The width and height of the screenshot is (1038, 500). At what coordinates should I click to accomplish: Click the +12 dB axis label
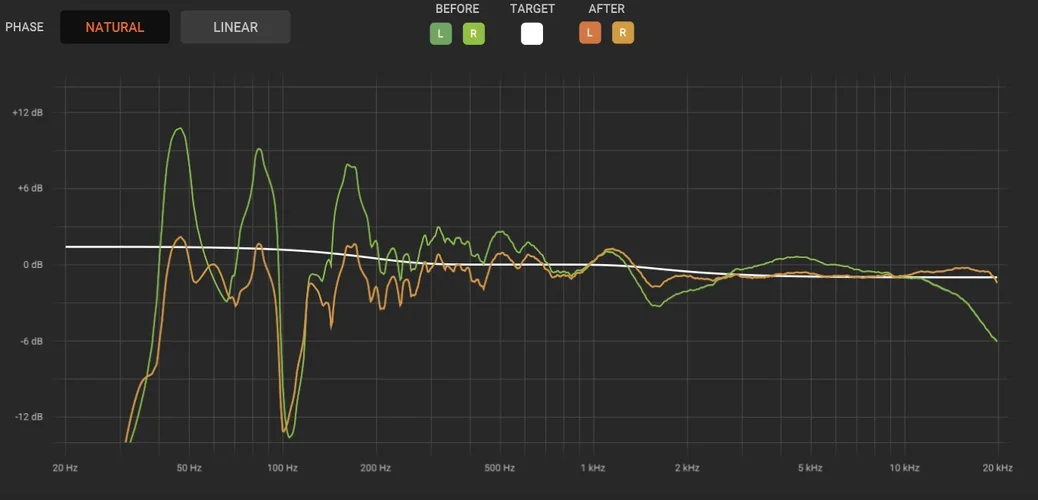[28, 113]
